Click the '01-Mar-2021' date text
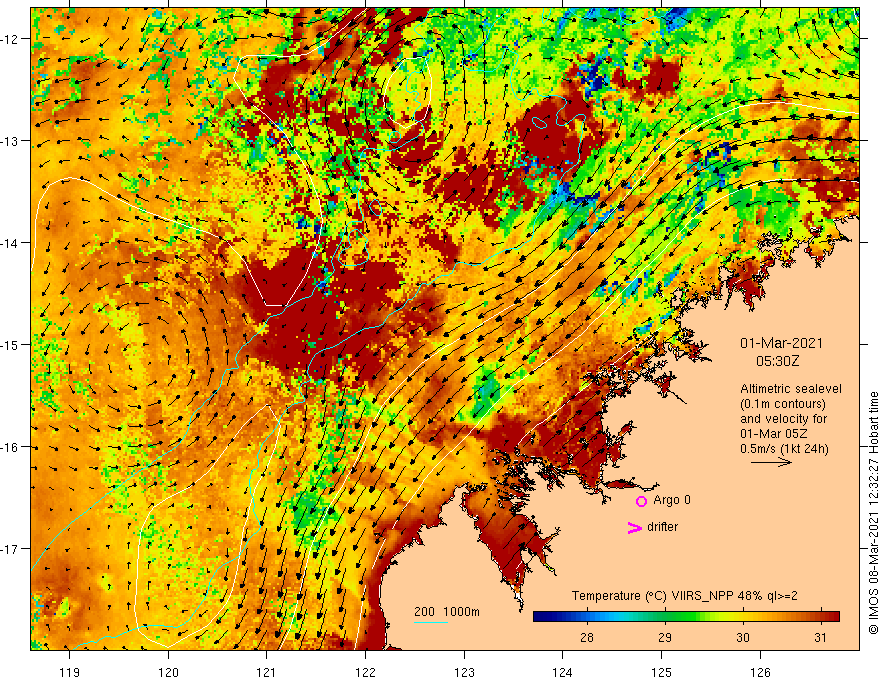 pyautogui.click(x=781, y=343)
